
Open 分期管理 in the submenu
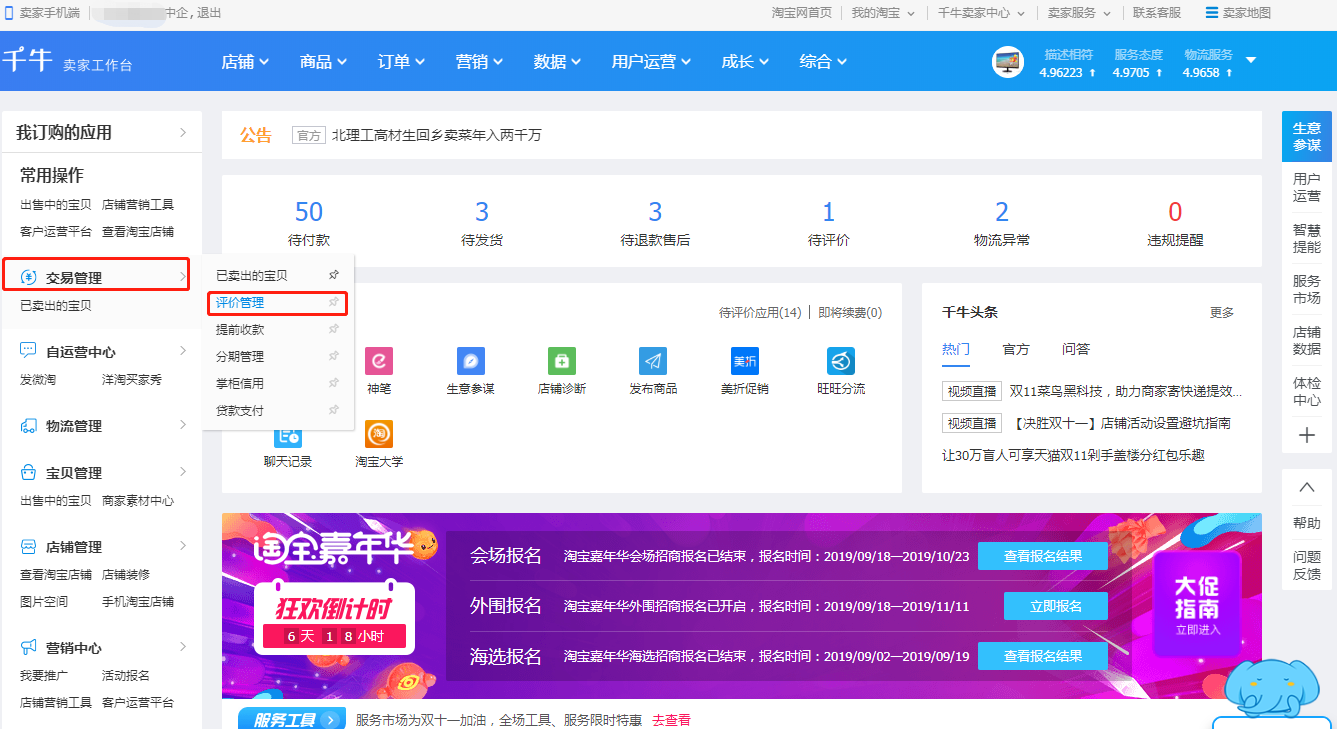[x=240, y=356]
